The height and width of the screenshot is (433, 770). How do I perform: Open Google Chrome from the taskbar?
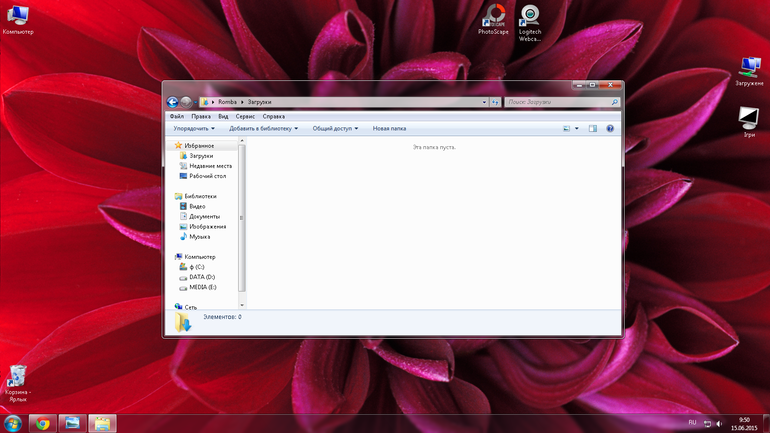click(x=43, y=423)
